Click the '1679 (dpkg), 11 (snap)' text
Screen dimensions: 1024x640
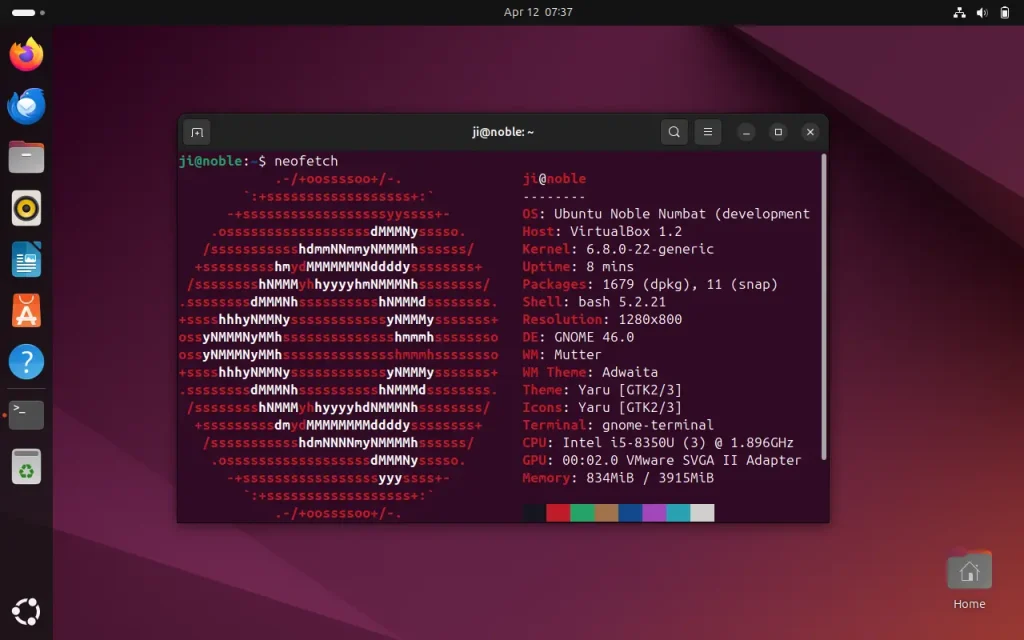point(690,285)
